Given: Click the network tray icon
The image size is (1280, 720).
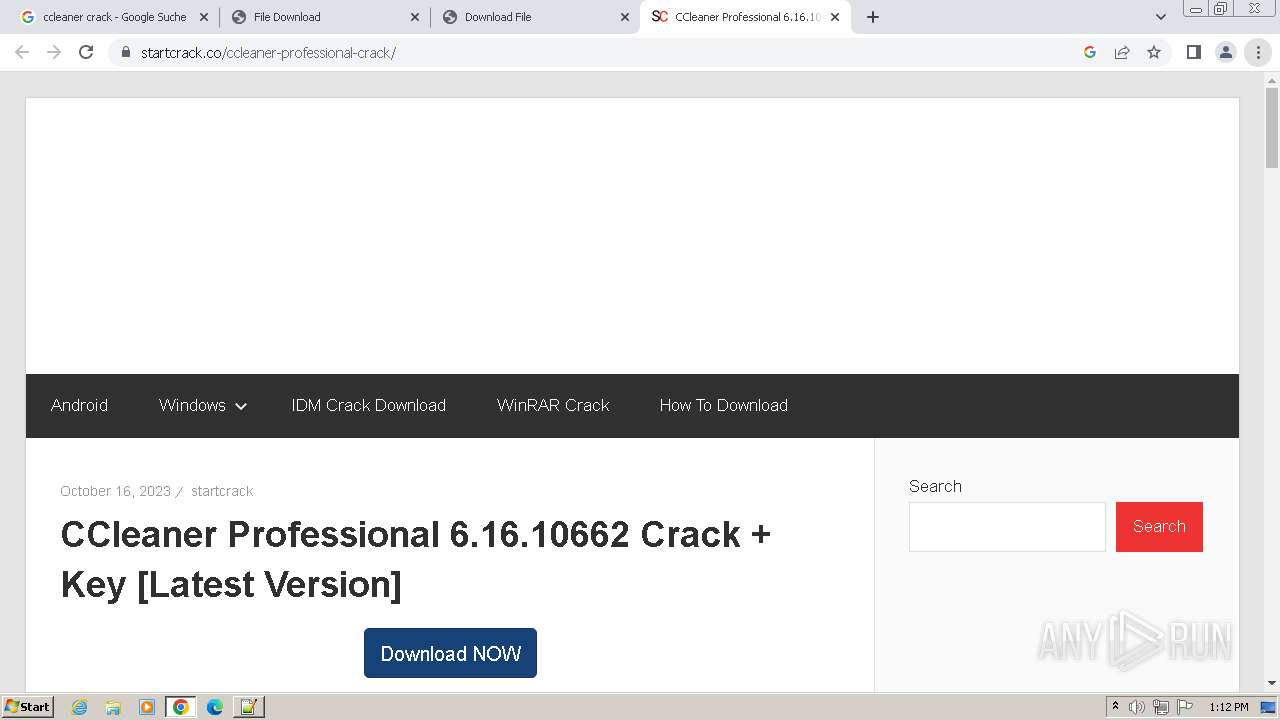Looking at the screenshot, I should [x=1161, y=707].
